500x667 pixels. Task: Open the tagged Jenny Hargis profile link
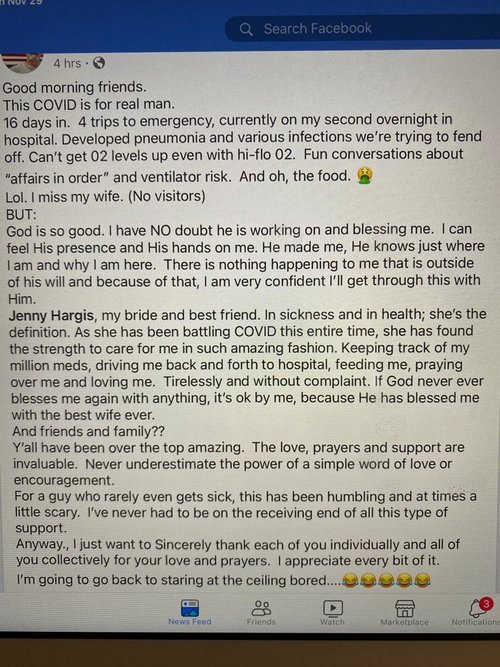click(x=51, y=316)
